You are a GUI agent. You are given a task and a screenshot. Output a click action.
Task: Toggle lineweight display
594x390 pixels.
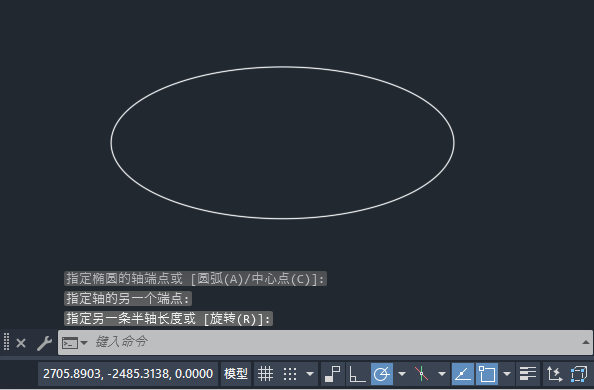[528, 374]
